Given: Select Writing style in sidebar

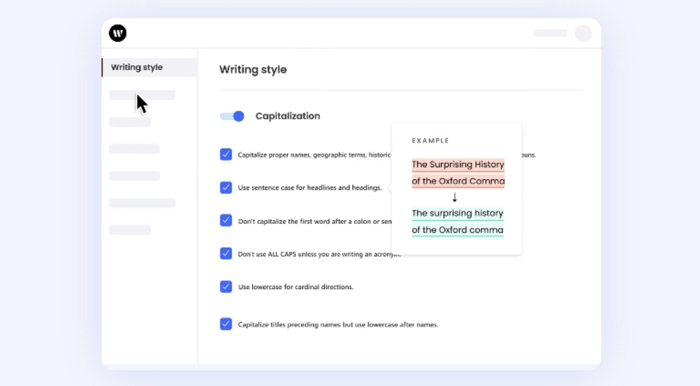Looking at the screenshot, I should 150,67.
